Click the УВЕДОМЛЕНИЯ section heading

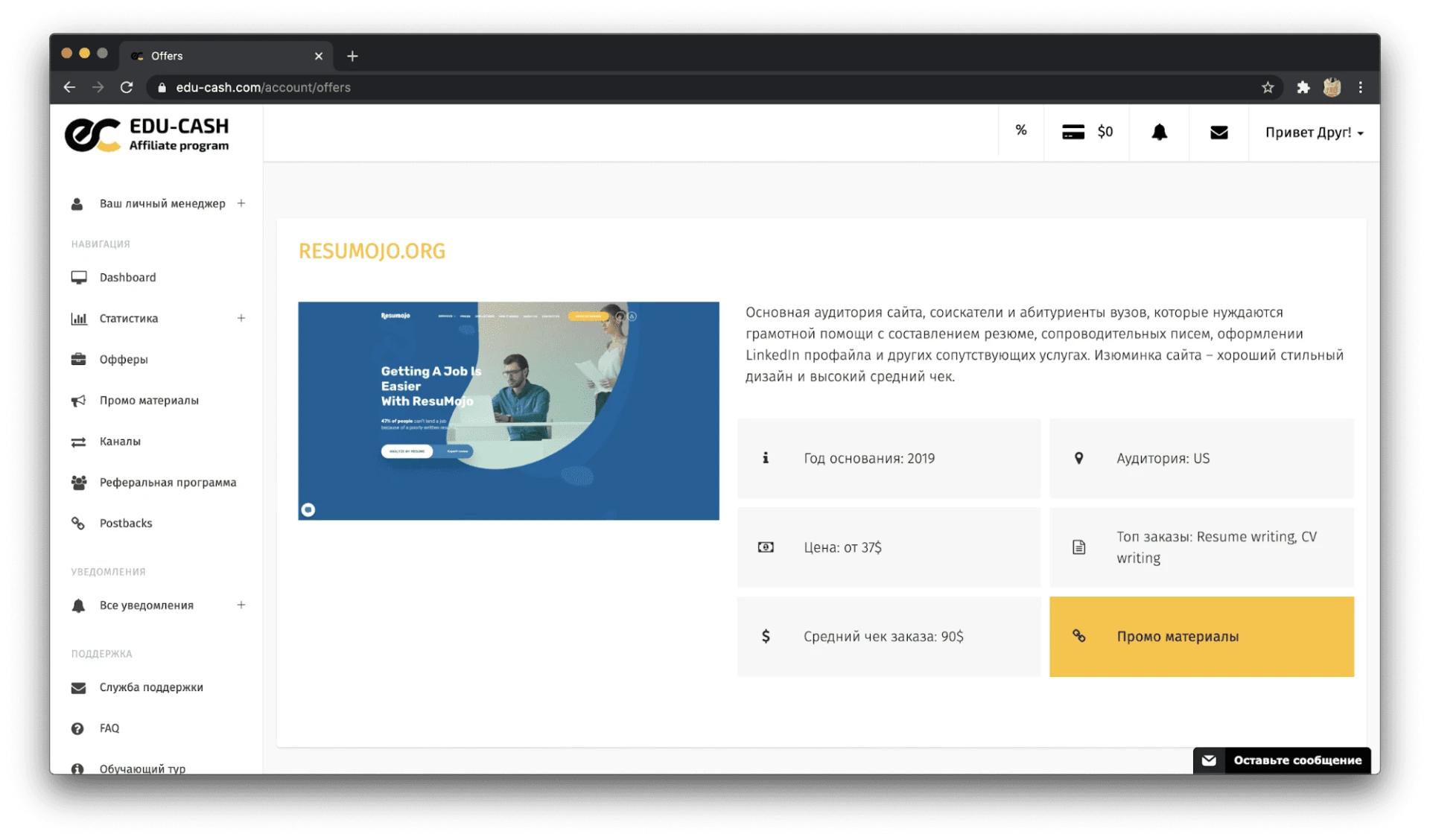pyautogui.click(x=108, y=572)
